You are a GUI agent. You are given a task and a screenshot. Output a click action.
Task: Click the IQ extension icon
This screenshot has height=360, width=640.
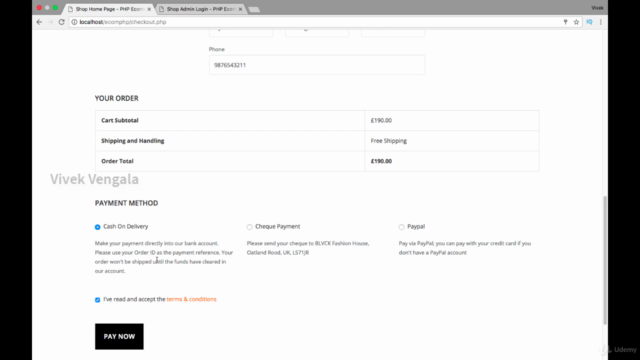click(589, 22)
